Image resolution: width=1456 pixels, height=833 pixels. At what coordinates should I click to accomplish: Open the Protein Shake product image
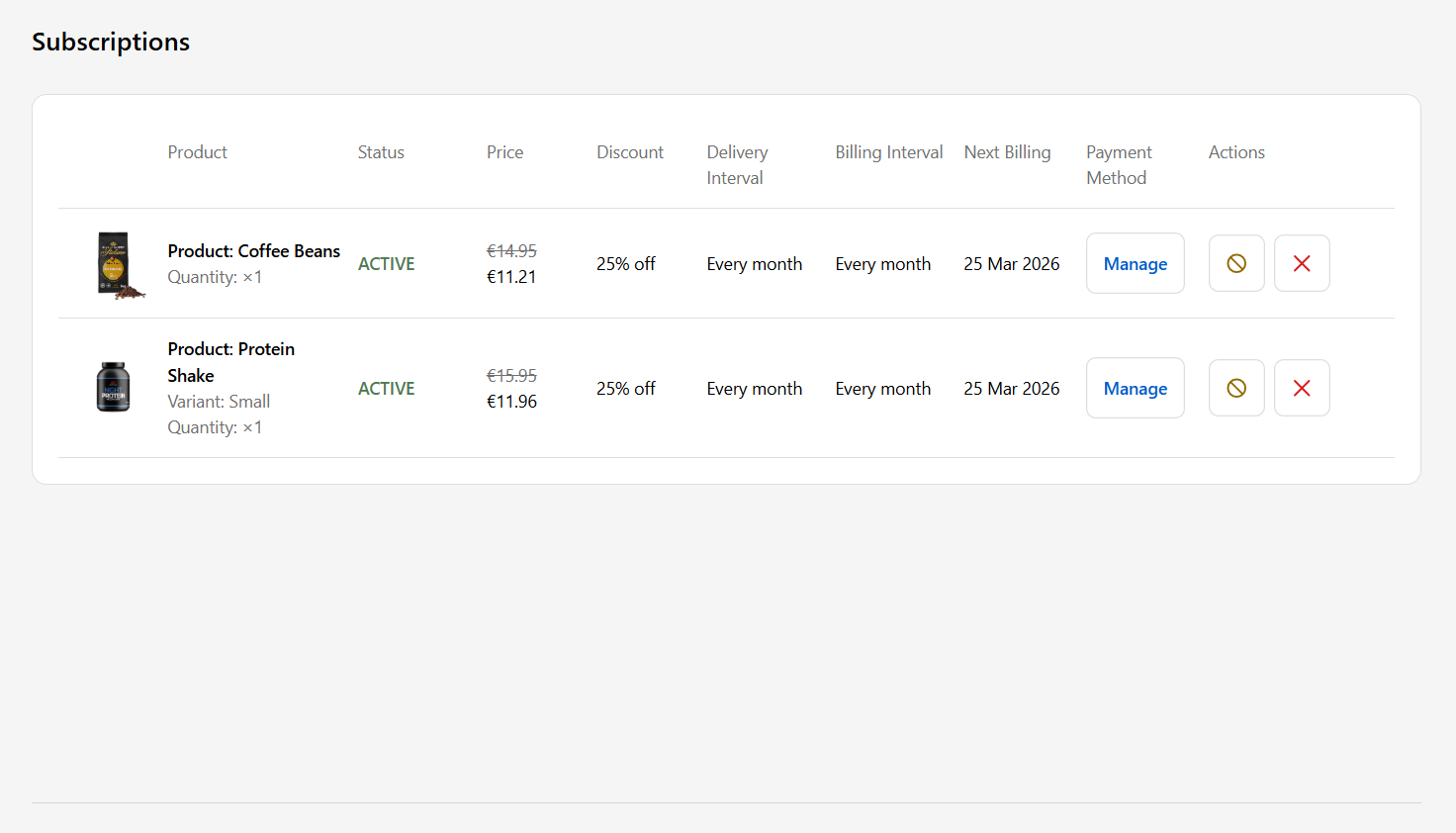point(113,387)
